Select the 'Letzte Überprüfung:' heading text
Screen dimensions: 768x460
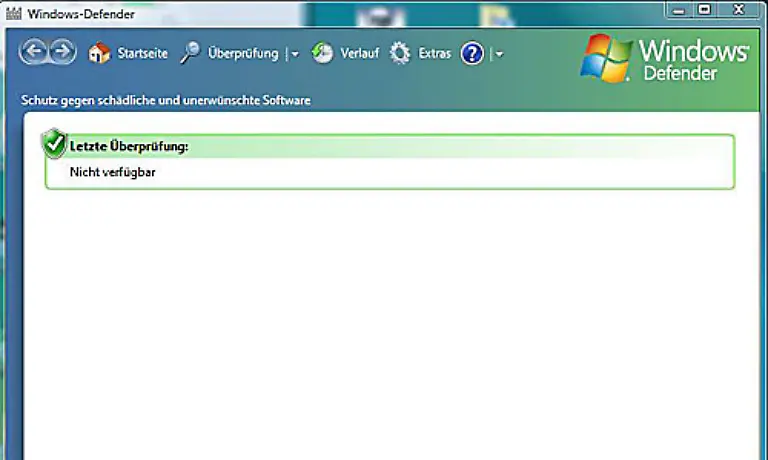pos(129,146)
